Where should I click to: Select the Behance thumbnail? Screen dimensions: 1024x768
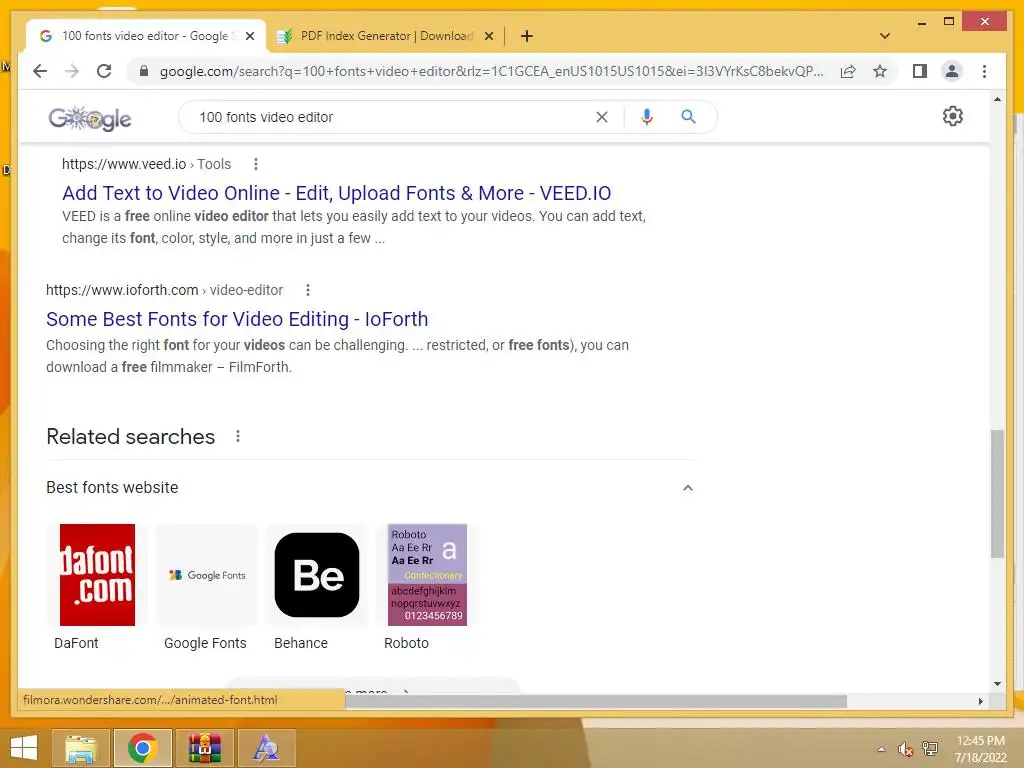pos(317,575)
